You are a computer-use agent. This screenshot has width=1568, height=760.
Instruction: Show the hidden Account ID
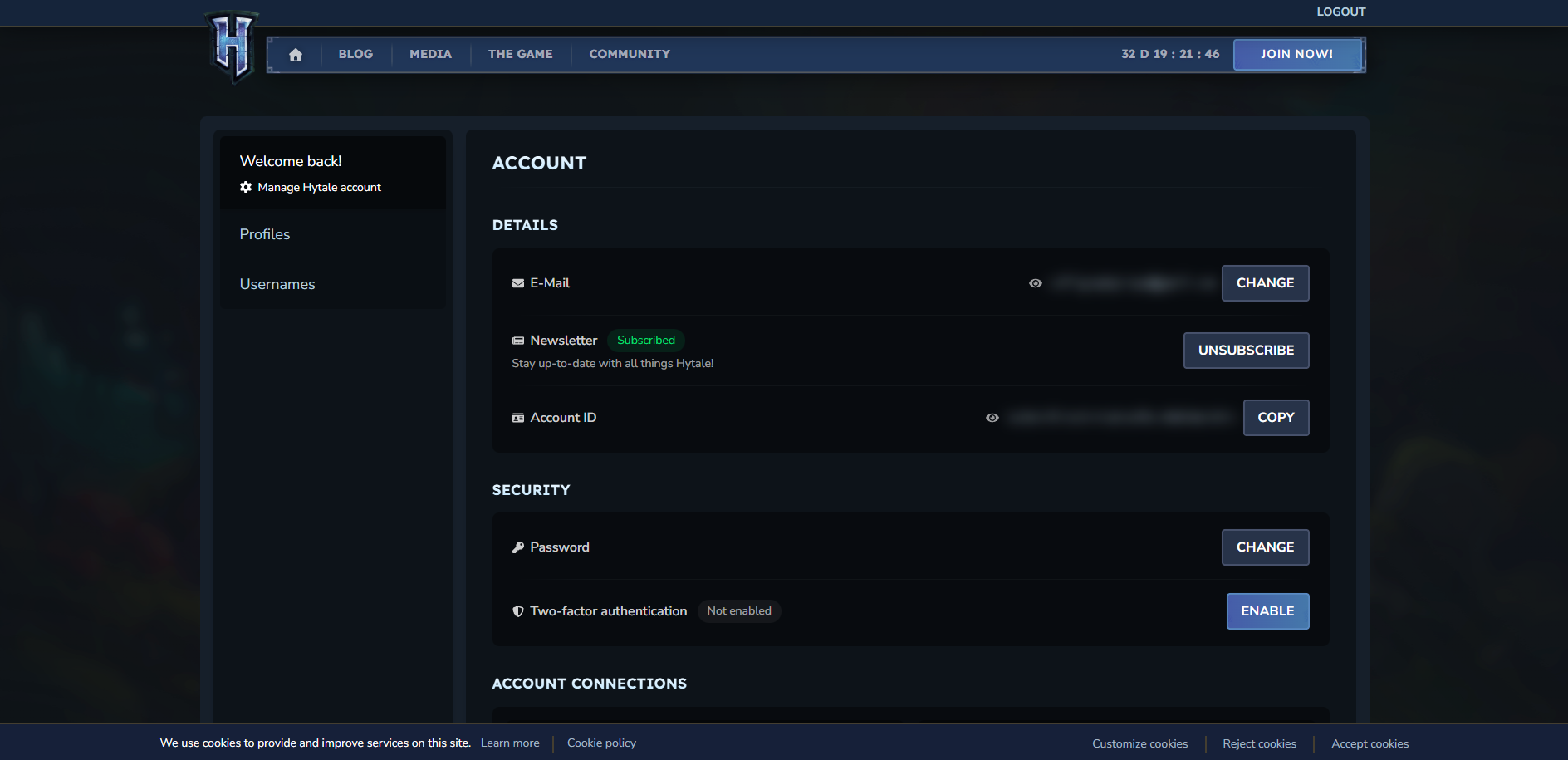tap(992, 418)
